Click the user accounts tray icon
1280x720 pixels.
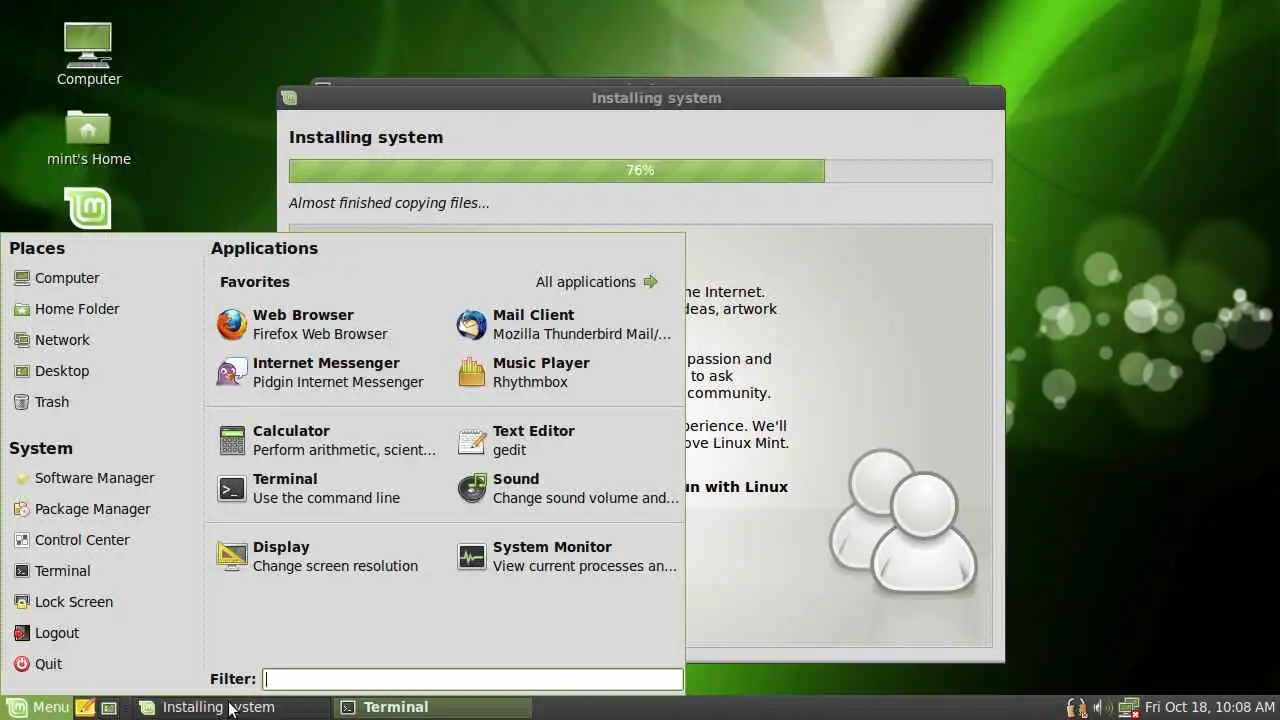1076,707
